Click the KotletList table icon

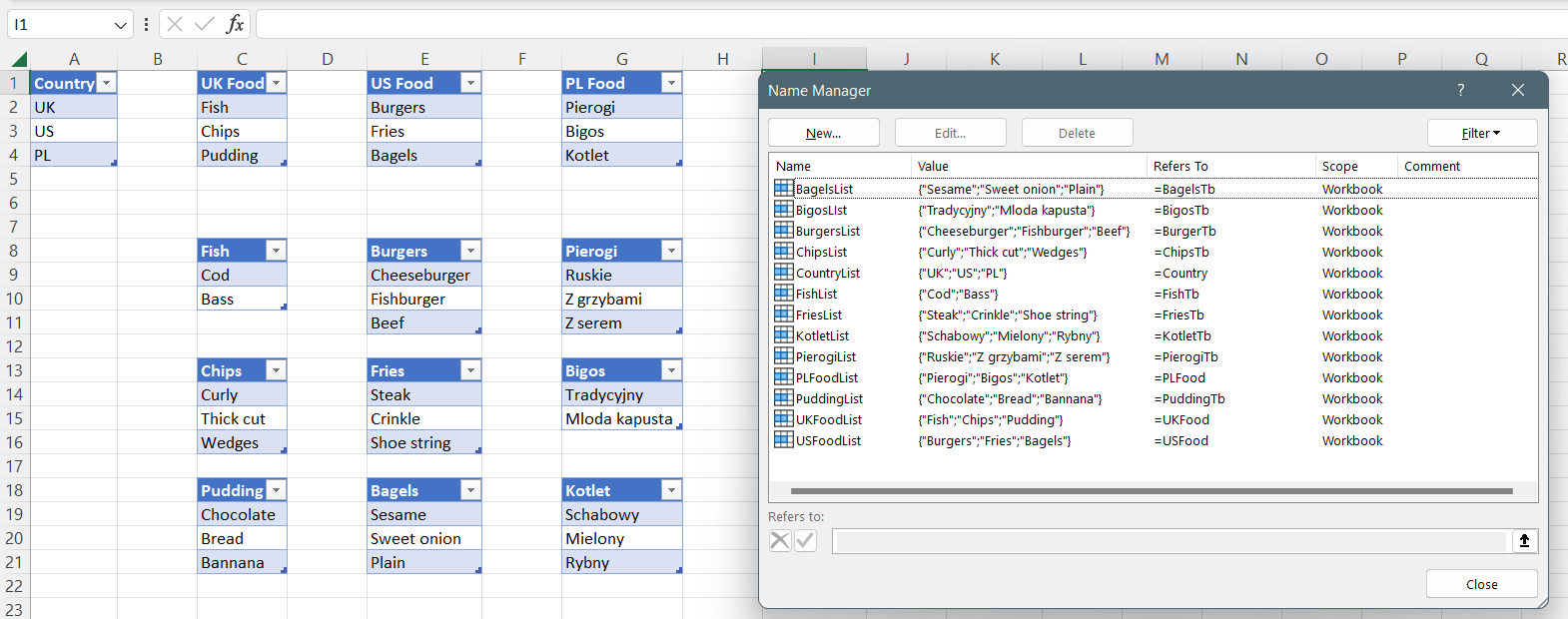click(x=784, y=334)
